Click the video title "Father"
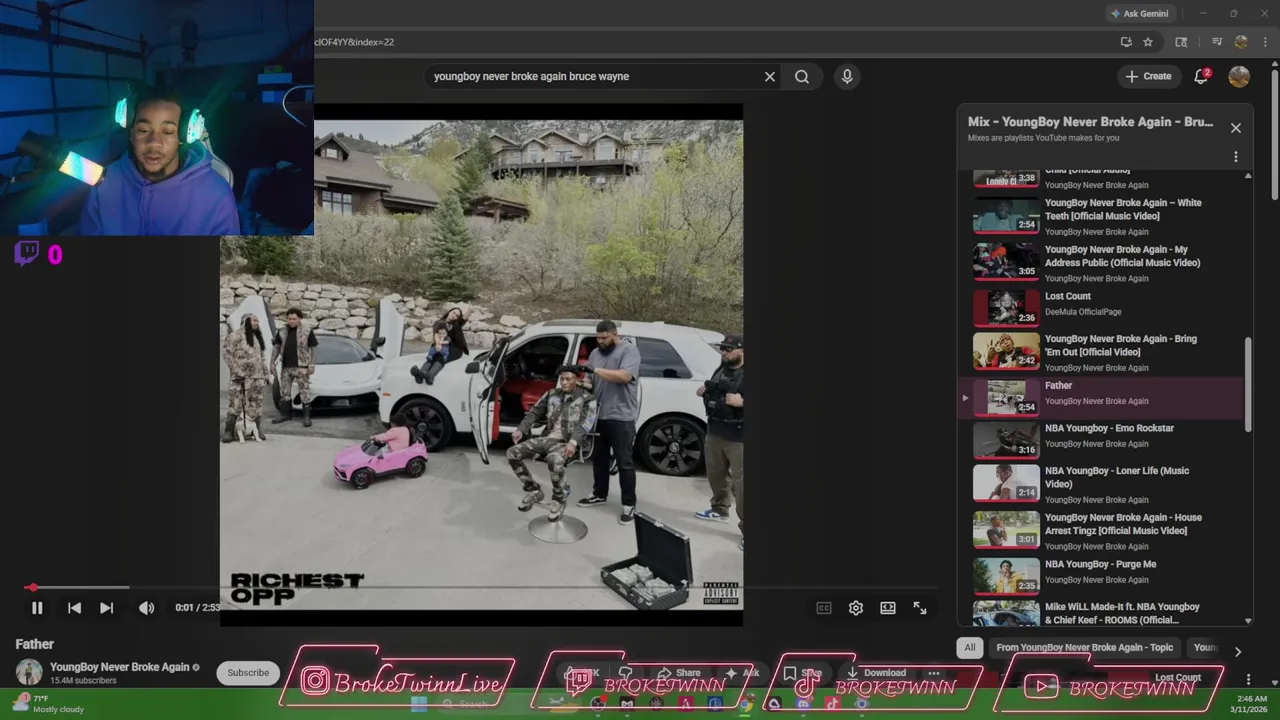 (35, 644)
